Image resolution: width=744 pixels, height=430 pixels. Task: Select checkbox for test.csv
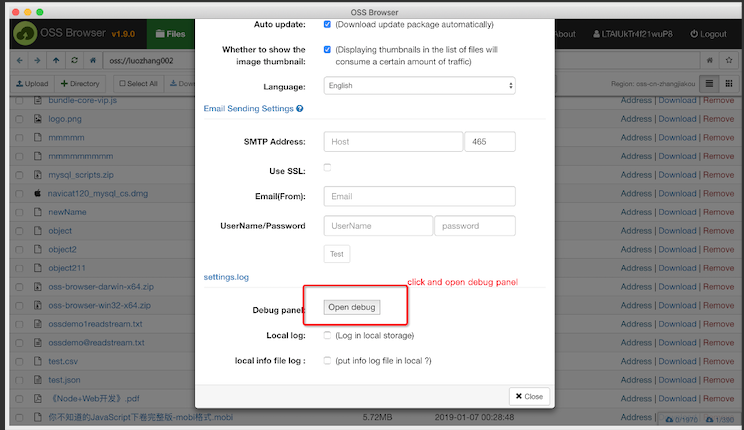[19, 362]
